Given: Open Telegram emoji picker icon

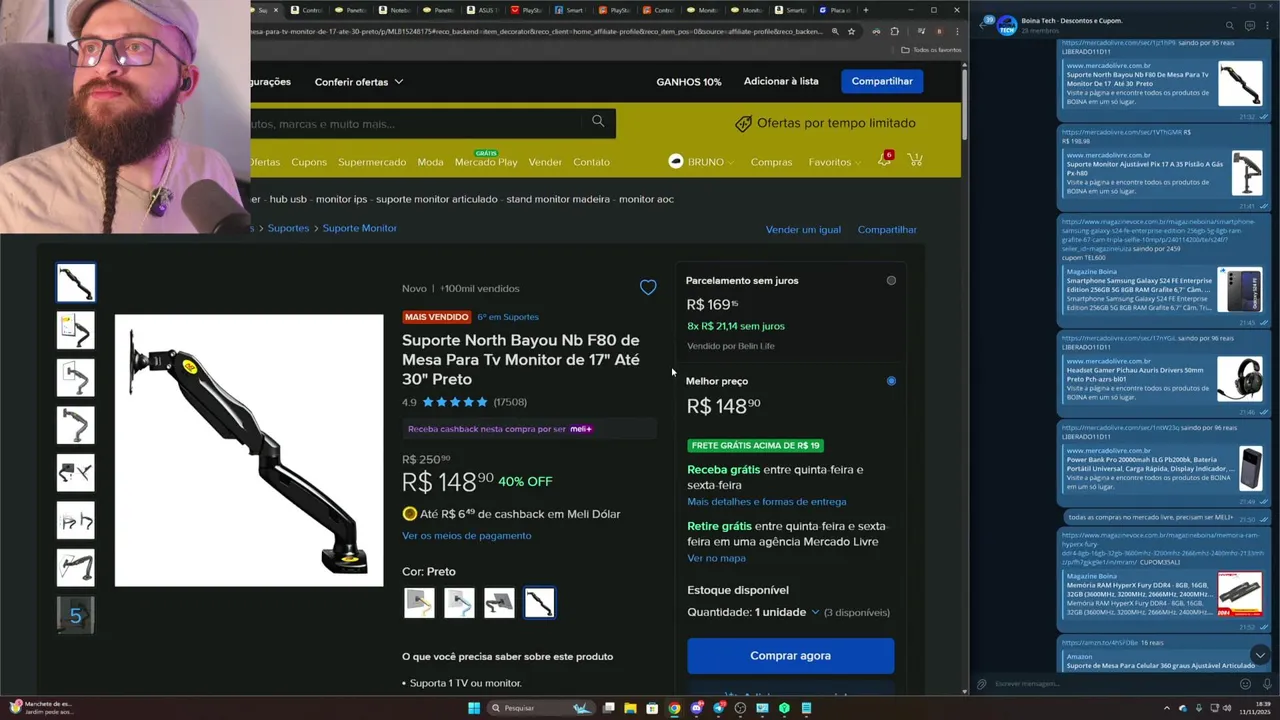Looking at the screenshot, I should 1245,684.
